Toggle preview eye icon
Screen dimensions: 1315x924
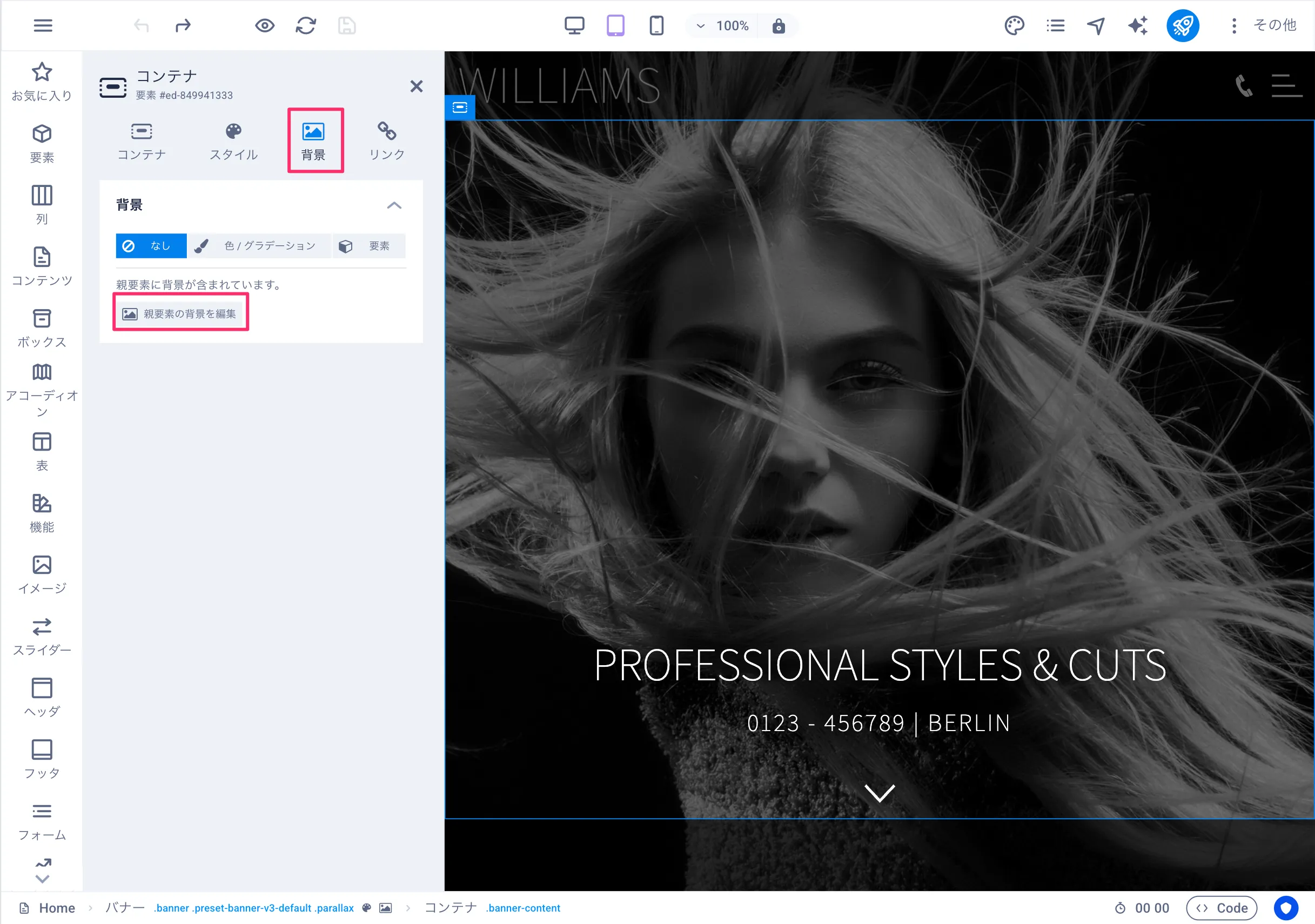[x=265, y=26]
